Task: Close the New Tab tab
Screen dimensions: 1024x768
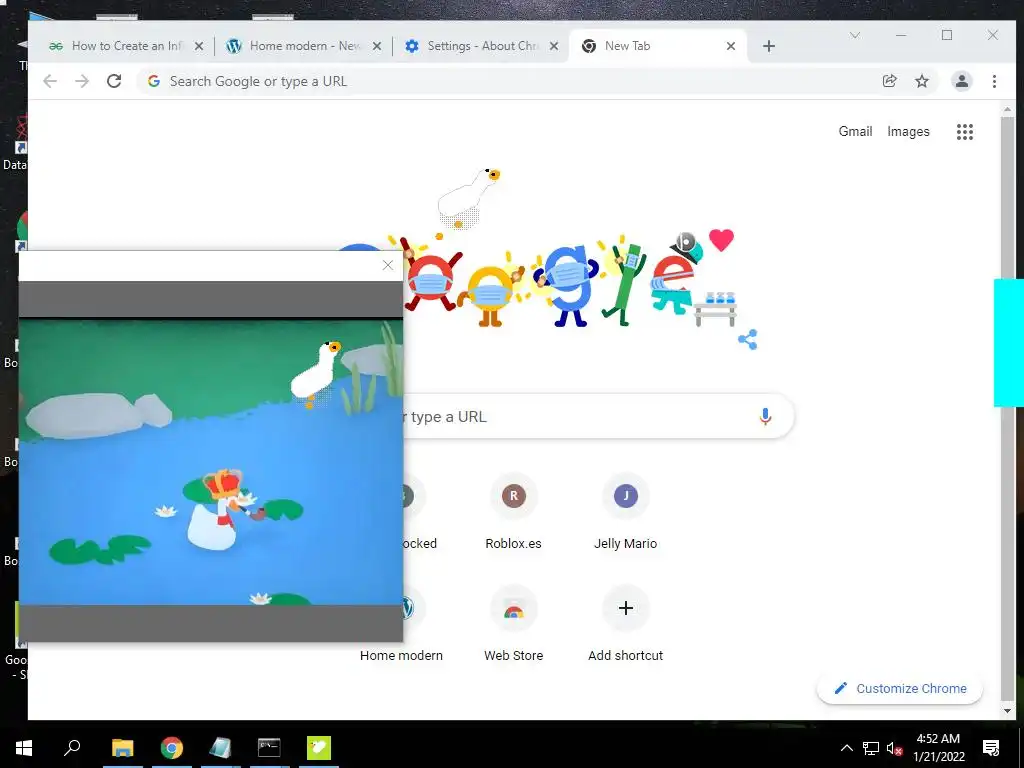Action: click(731, 46)
